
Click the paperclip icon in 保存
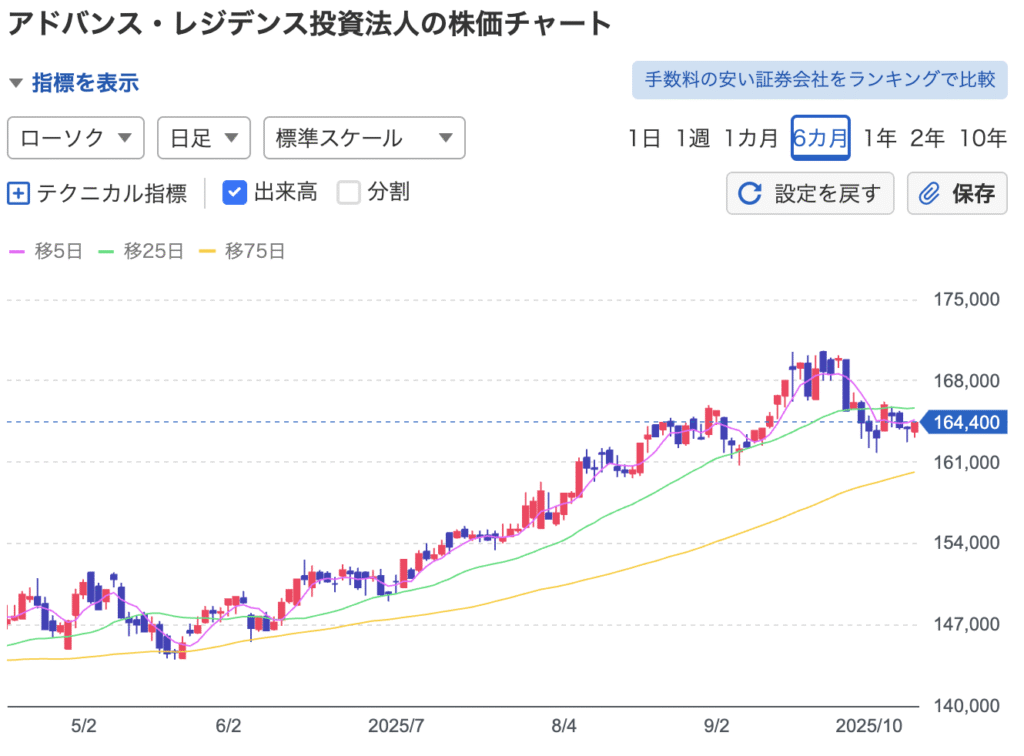[x=930, y=193]
